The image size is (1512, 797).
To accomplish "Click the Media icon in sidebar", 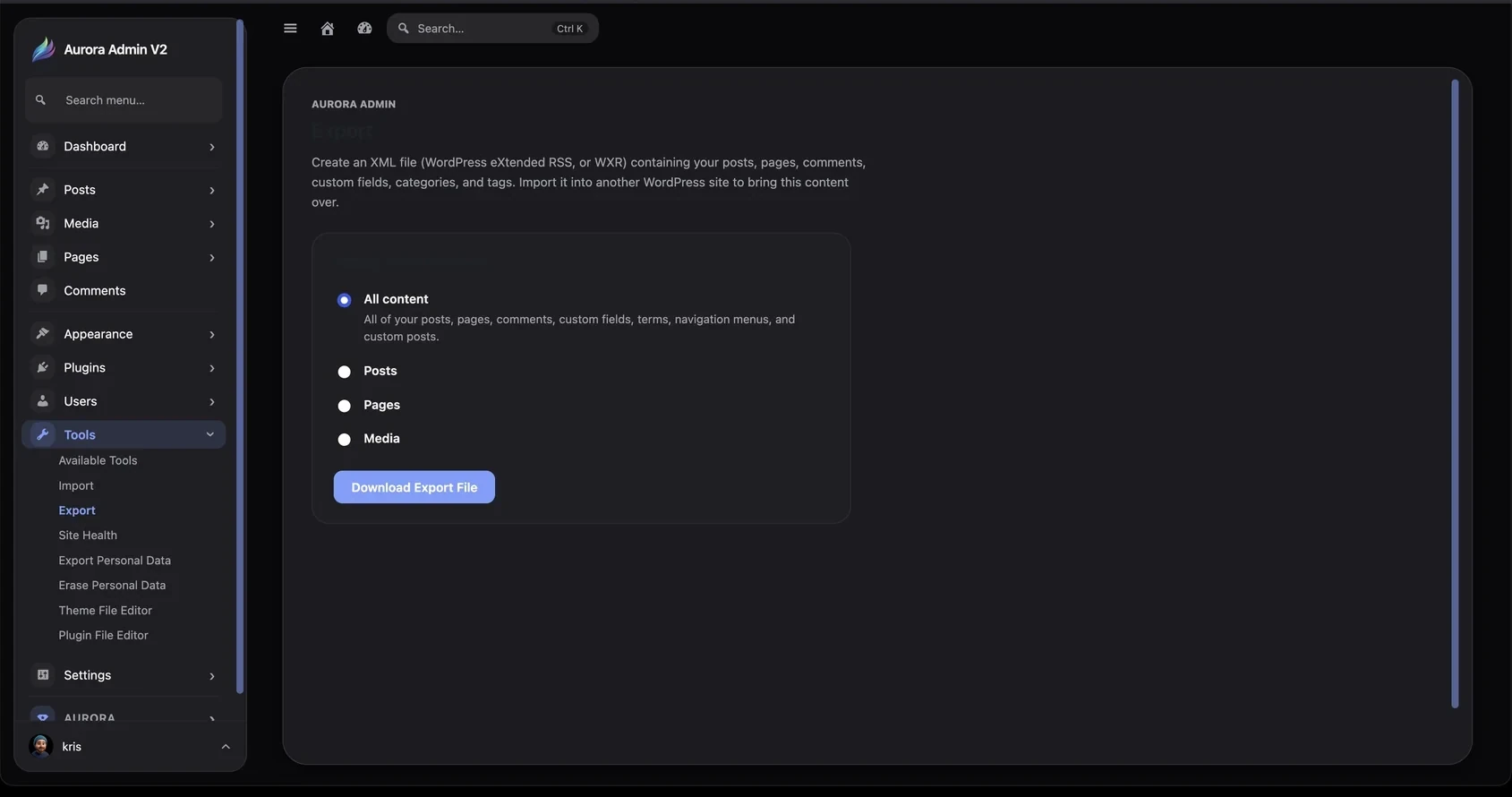I will click(x=43, y=223).
